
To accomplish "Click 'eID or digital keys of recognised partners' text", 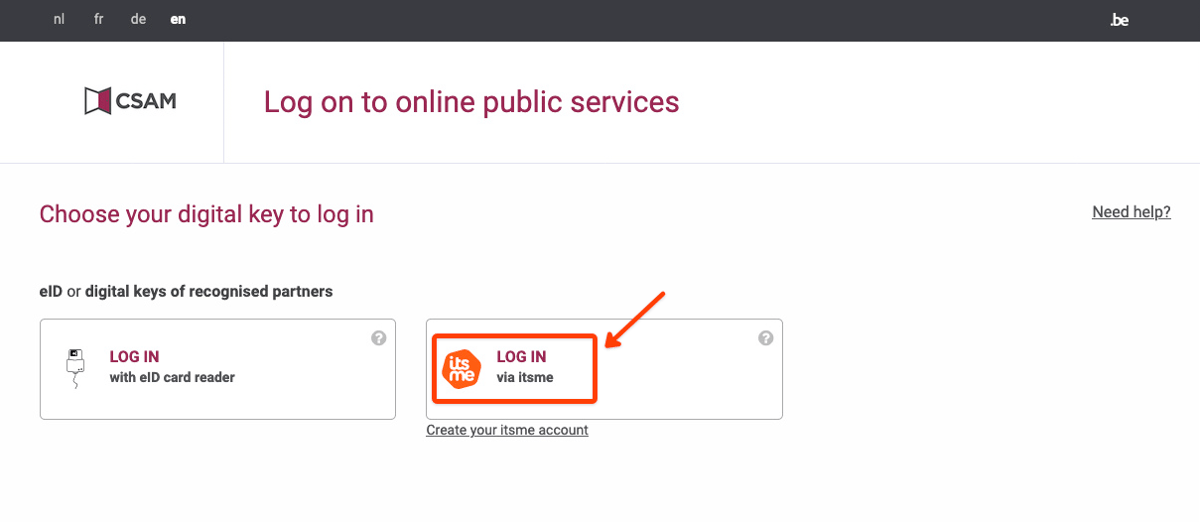I will (x=186, y=292).
